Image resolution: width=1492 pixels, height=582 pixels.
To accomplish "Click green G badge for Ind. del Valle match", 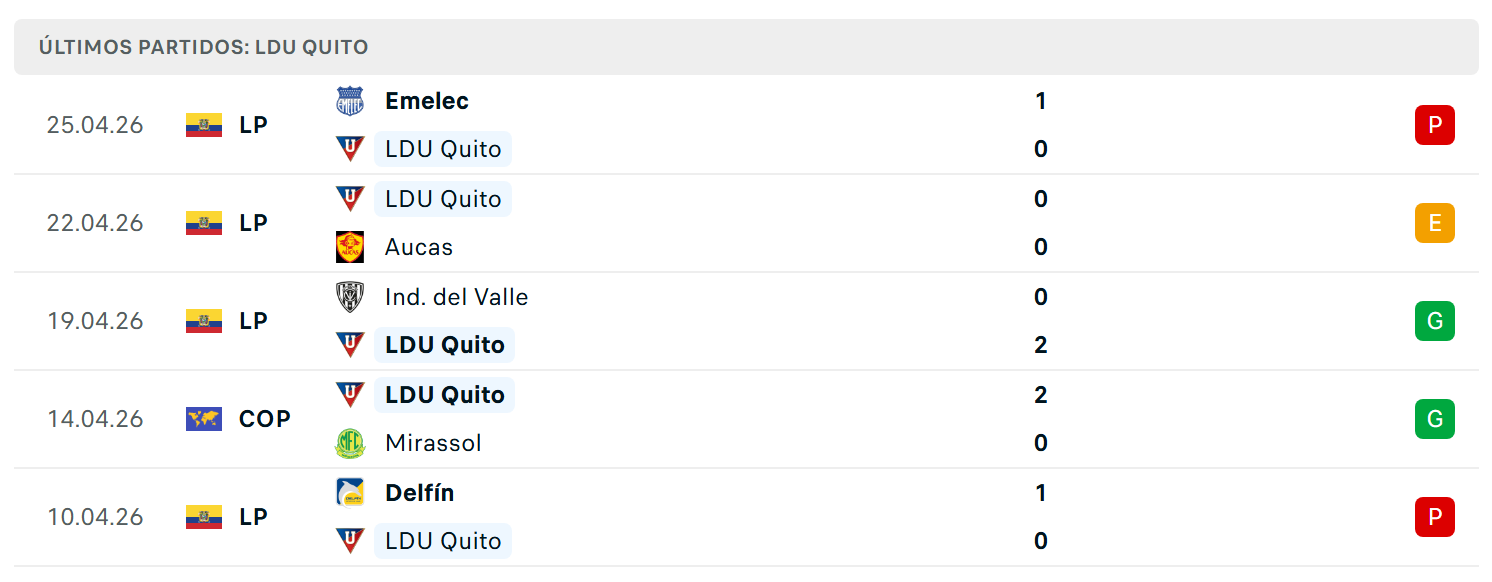I will coord(1434,321).
